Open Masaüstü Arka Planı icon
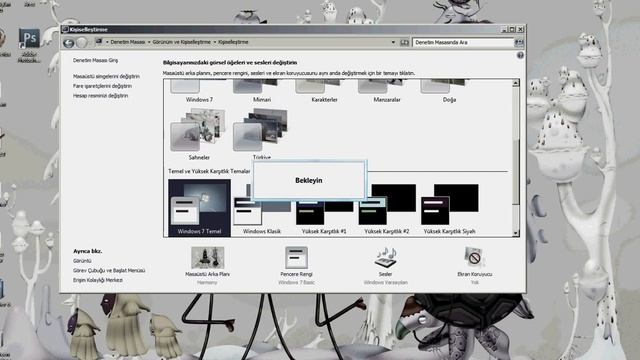 point(207,258)
